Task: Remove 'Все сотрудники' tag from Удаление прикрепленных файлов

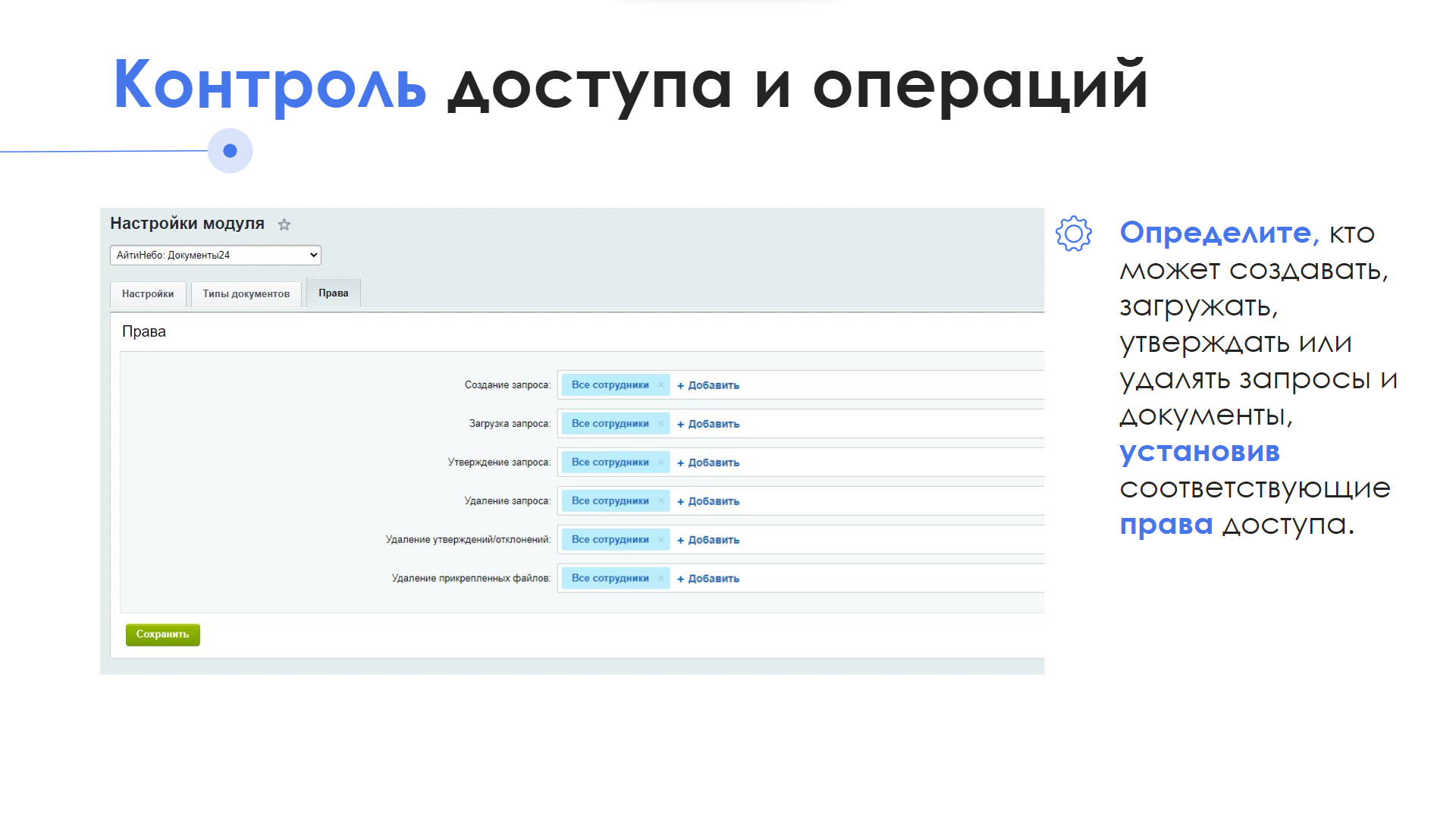Action: 661,579
